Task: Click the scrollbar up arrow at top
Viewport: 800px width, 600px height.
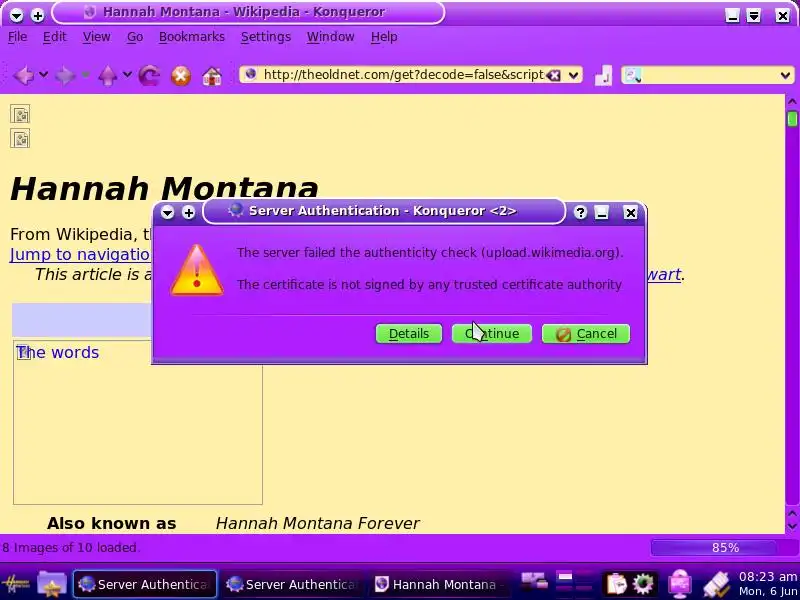Action: tap(792, 102)
